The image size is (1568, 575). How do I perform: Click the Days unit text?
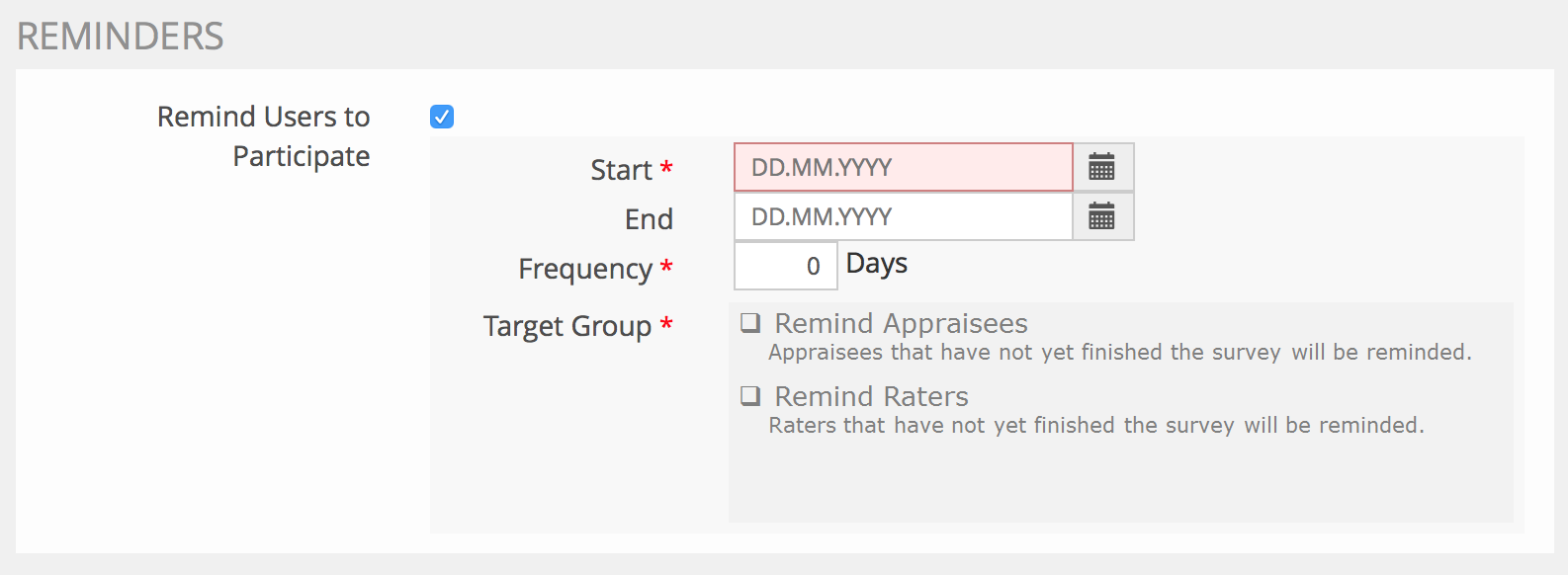(877, 264)
